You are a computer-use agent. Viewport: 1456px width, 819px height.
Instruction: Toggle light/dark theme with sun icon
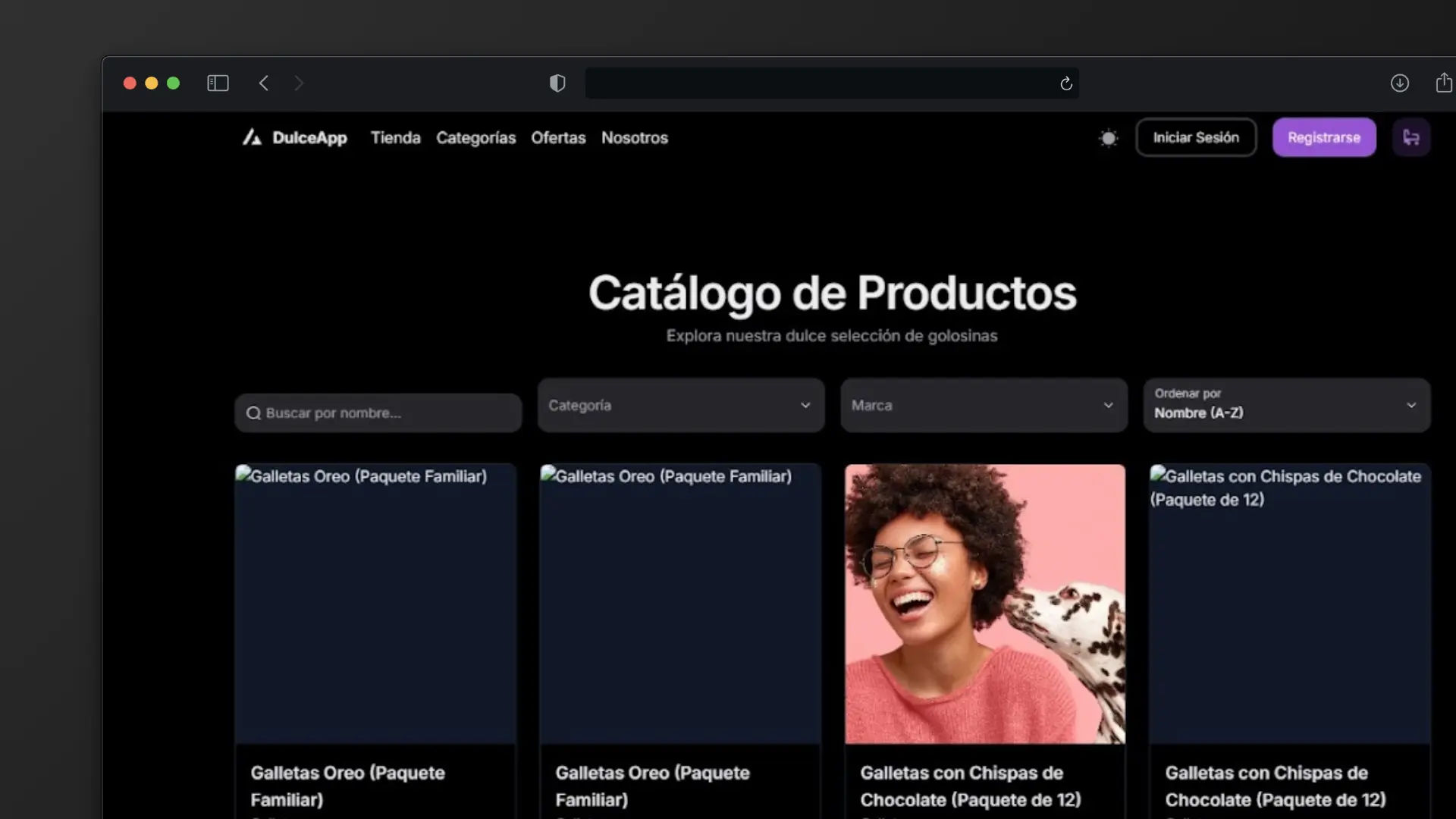pos(1108,138)
